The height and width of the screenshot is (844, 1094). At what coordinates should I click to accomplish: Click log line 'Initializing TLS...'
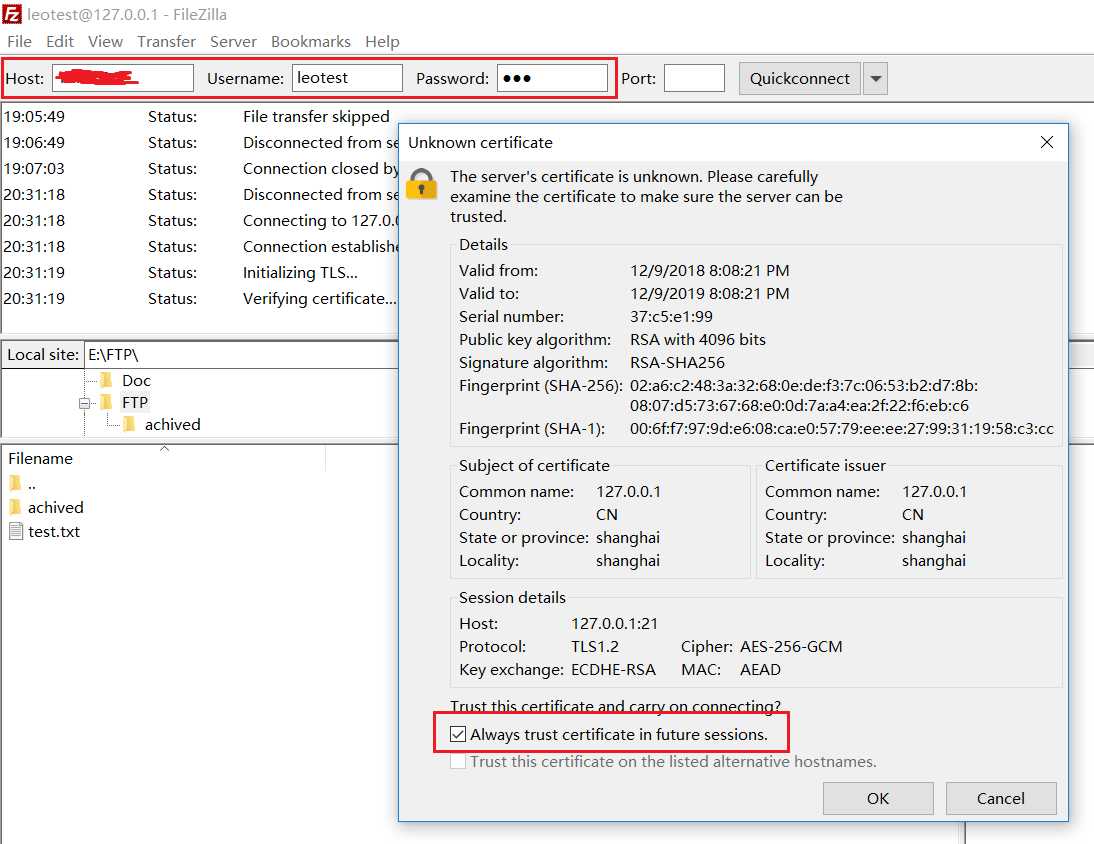click(300, 273)
